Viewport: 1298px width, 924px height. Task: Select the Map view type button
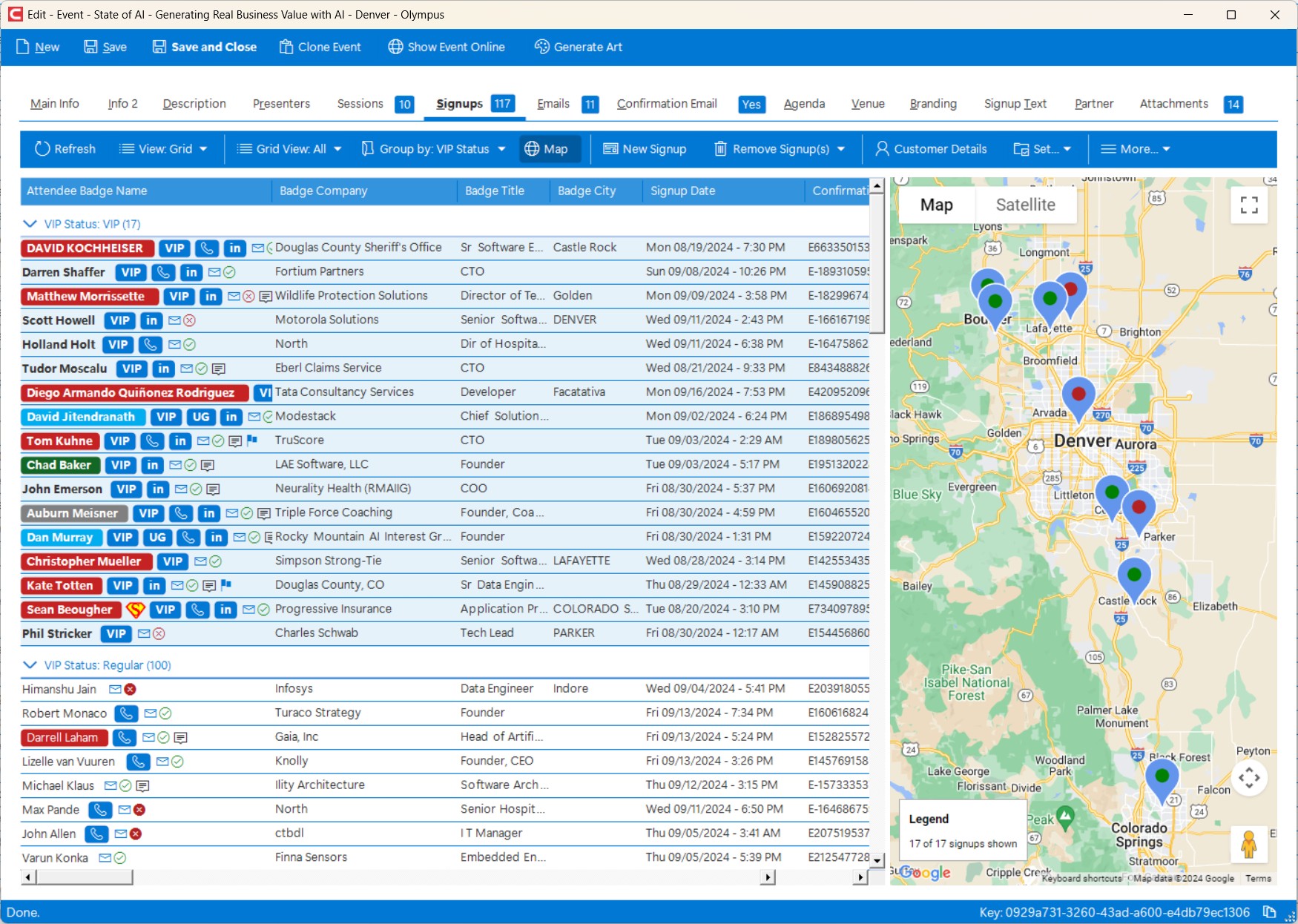coord(937,205)
